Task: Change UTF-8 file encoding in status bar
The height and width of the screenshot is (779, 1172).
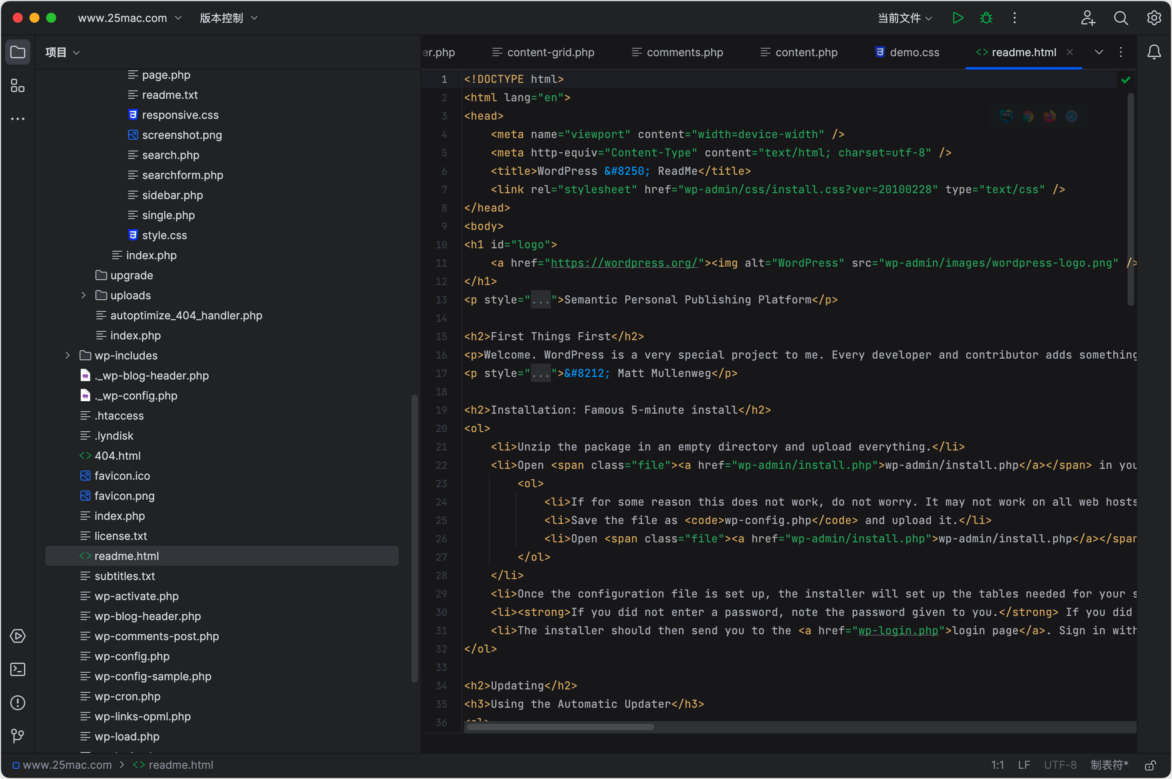Action: pyautogui.click(x=1060, y=765)
